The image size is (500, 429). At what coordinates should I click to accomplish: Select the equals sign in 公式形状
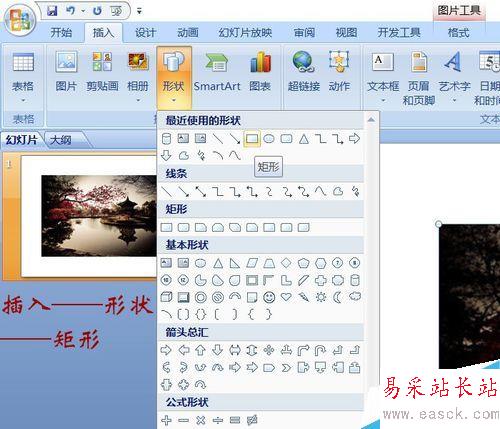click(x=235, y=420)
